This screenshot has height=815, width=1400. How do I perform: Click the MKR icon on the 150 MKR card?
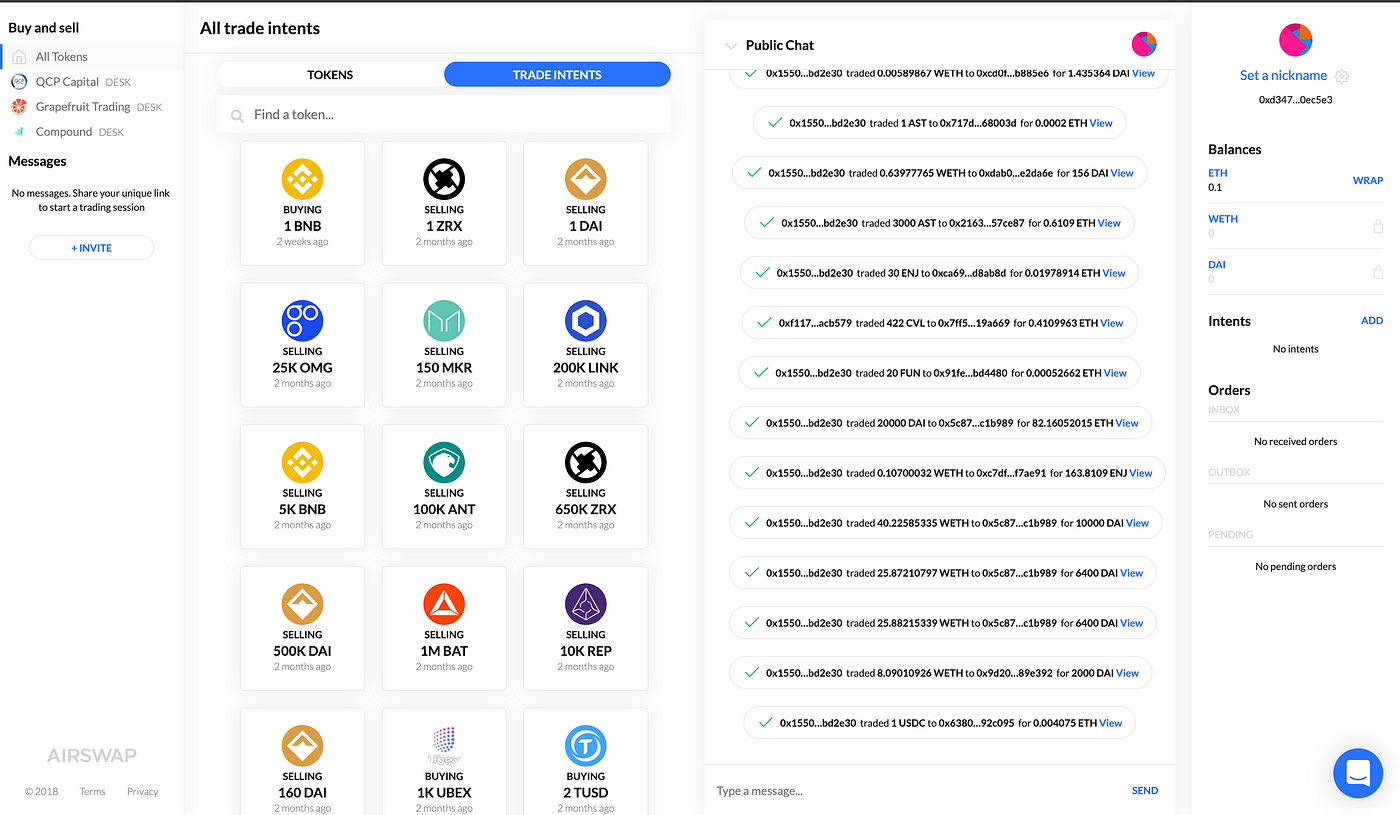coord(444,321)
